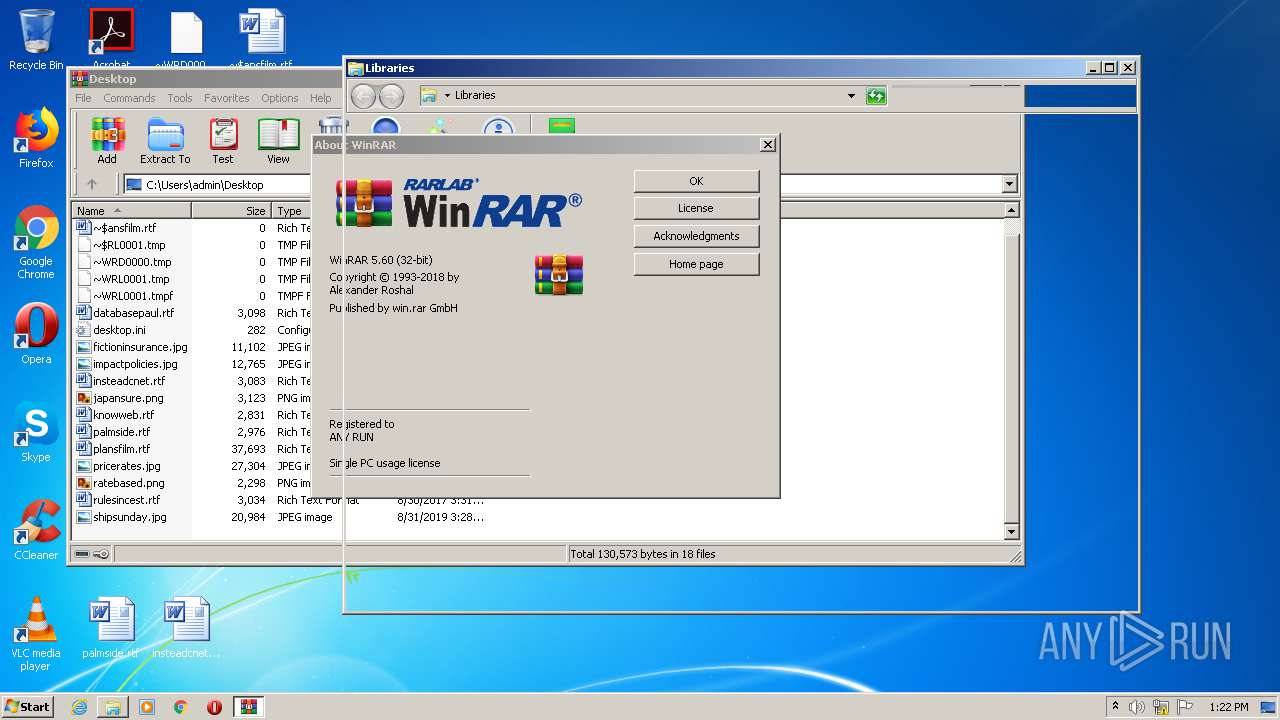The height and width of the screenshot is (720, 1280).
Task: Open the Recycle Bin desktop icon
Action: (36, 40)
